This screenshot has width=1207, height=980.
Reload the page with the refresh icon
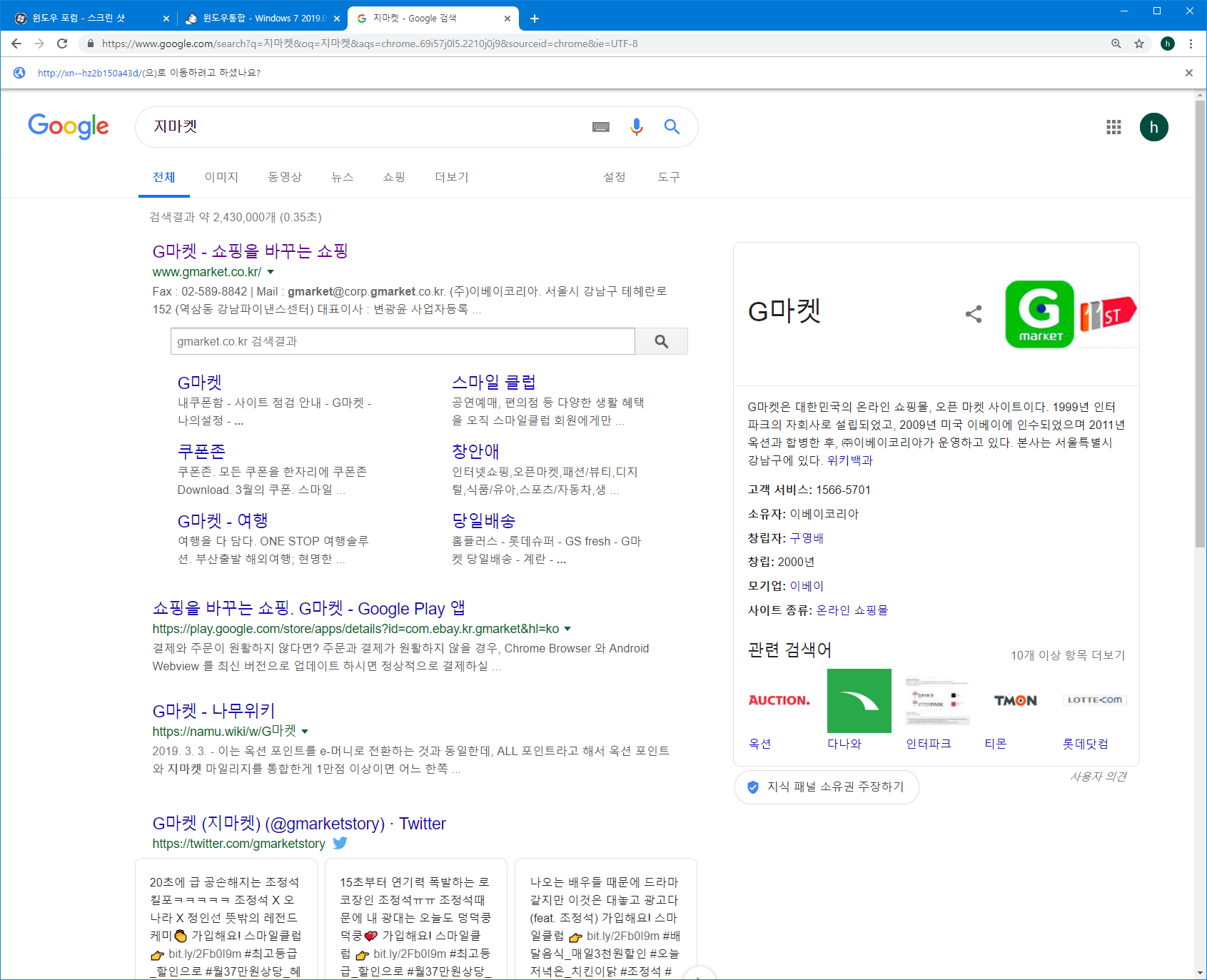tap(62, 44)
